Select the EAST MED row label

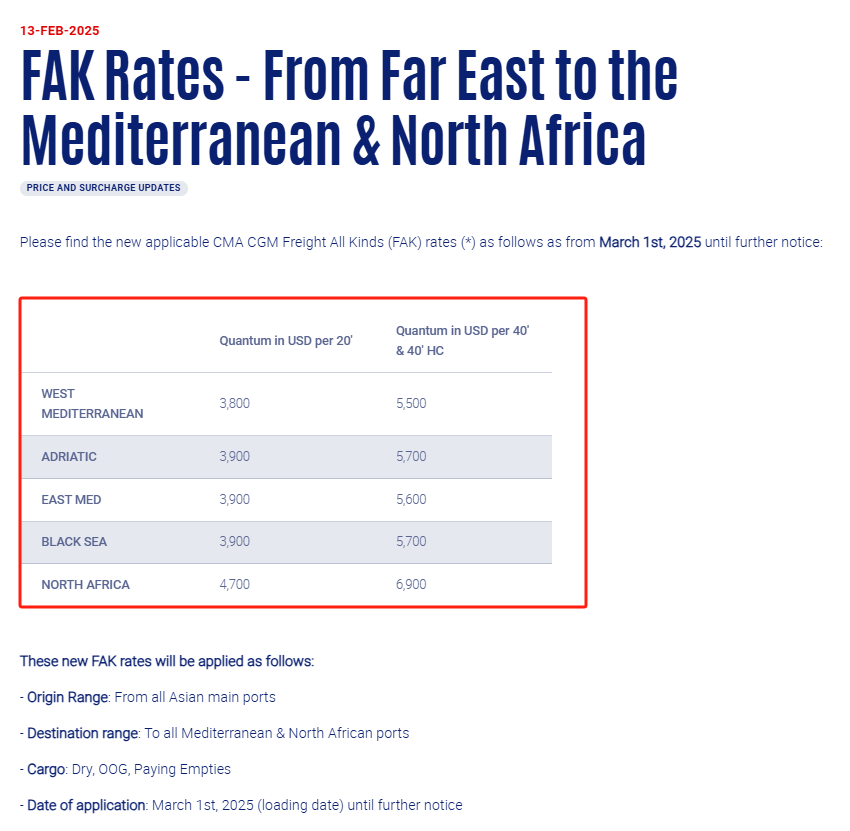71,499
